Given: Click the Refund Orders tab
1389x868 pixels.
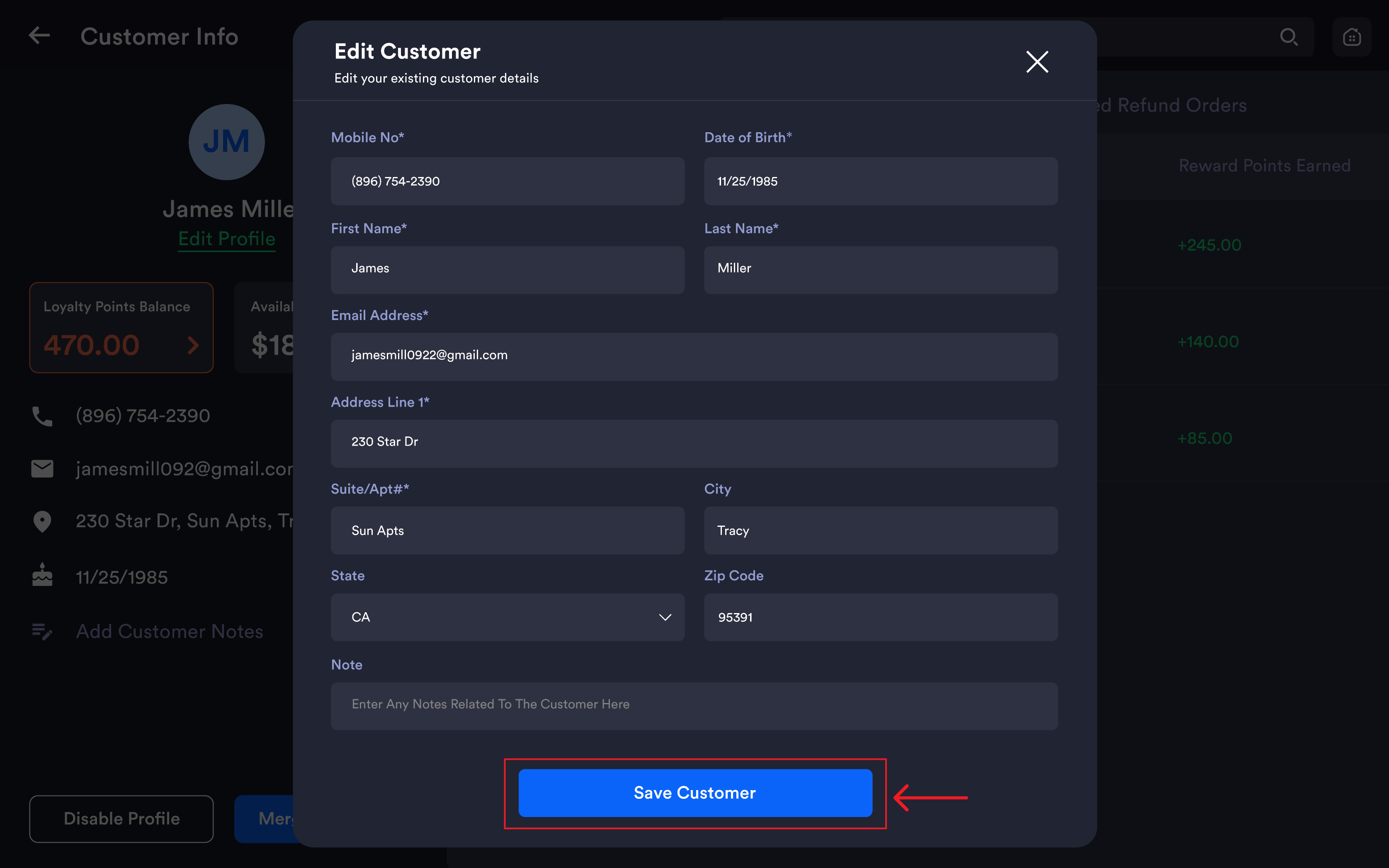Looking at the screenshot, I should pyautogui.click(x=1171, y=105).
